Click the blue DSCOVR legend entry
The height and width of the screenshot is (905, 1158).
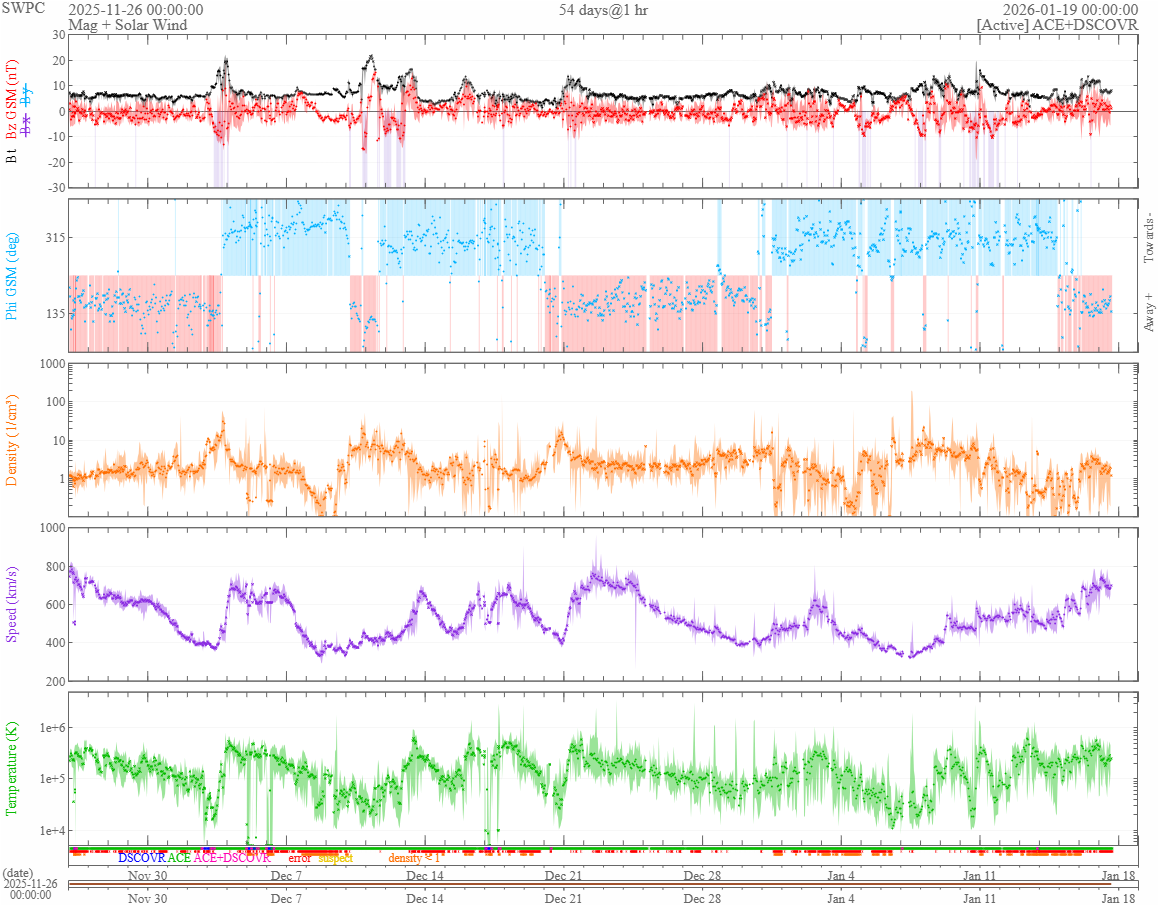(142, 858)
